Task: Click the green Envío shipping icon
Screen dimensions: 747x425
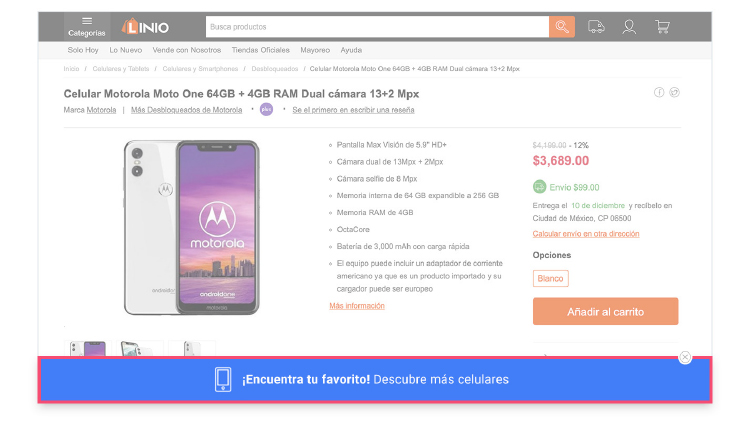Action: click(540, 186)
